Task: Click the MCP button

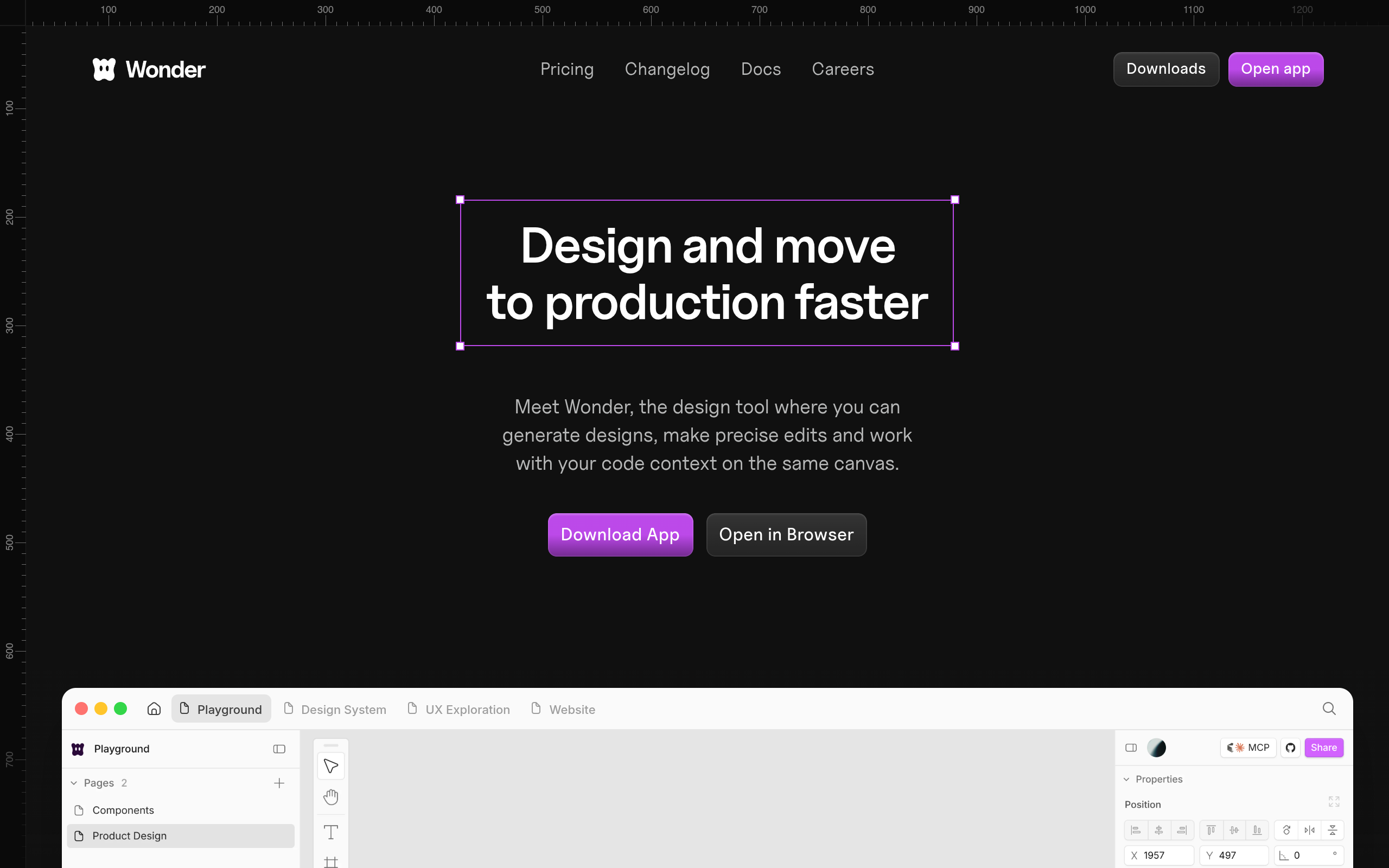Action: [1248, 748]
